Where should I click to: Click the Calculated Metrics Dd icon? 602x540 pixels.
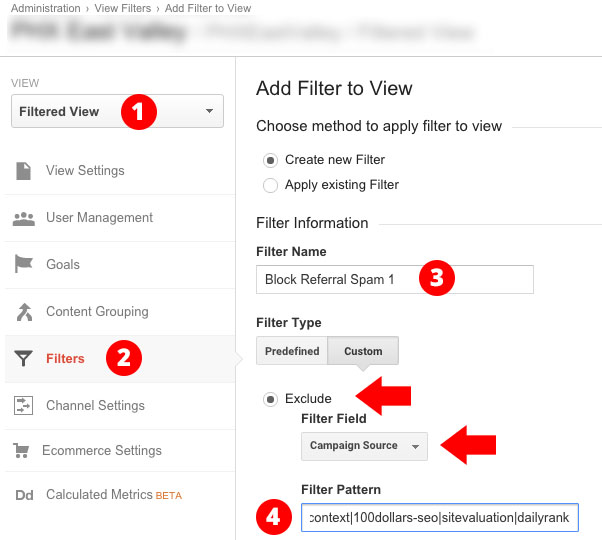pyautogui.click(x=24, y=495)
